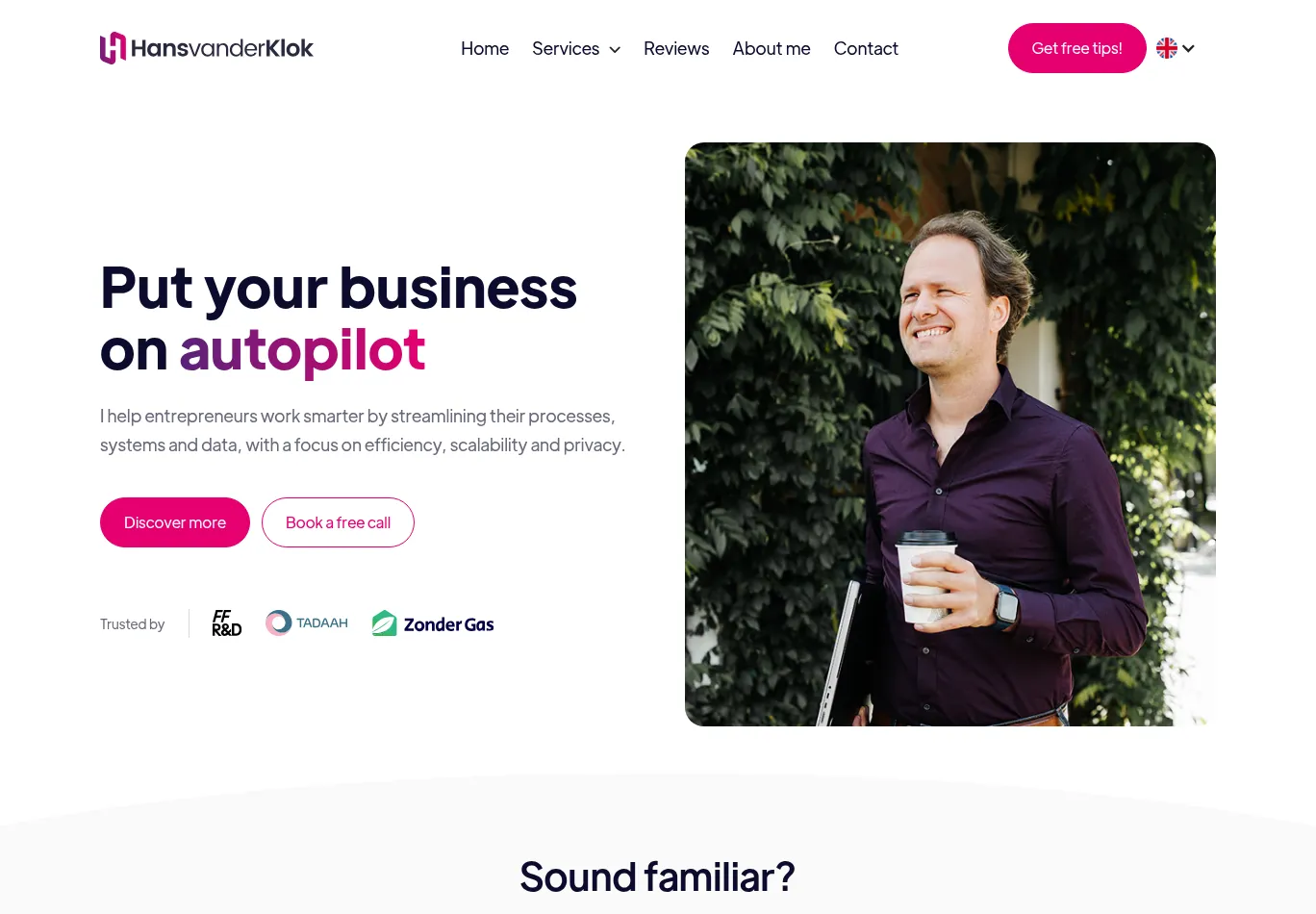1316x914 pixels.
Task: Navigate to About me
Action: [x=772, y=48]
